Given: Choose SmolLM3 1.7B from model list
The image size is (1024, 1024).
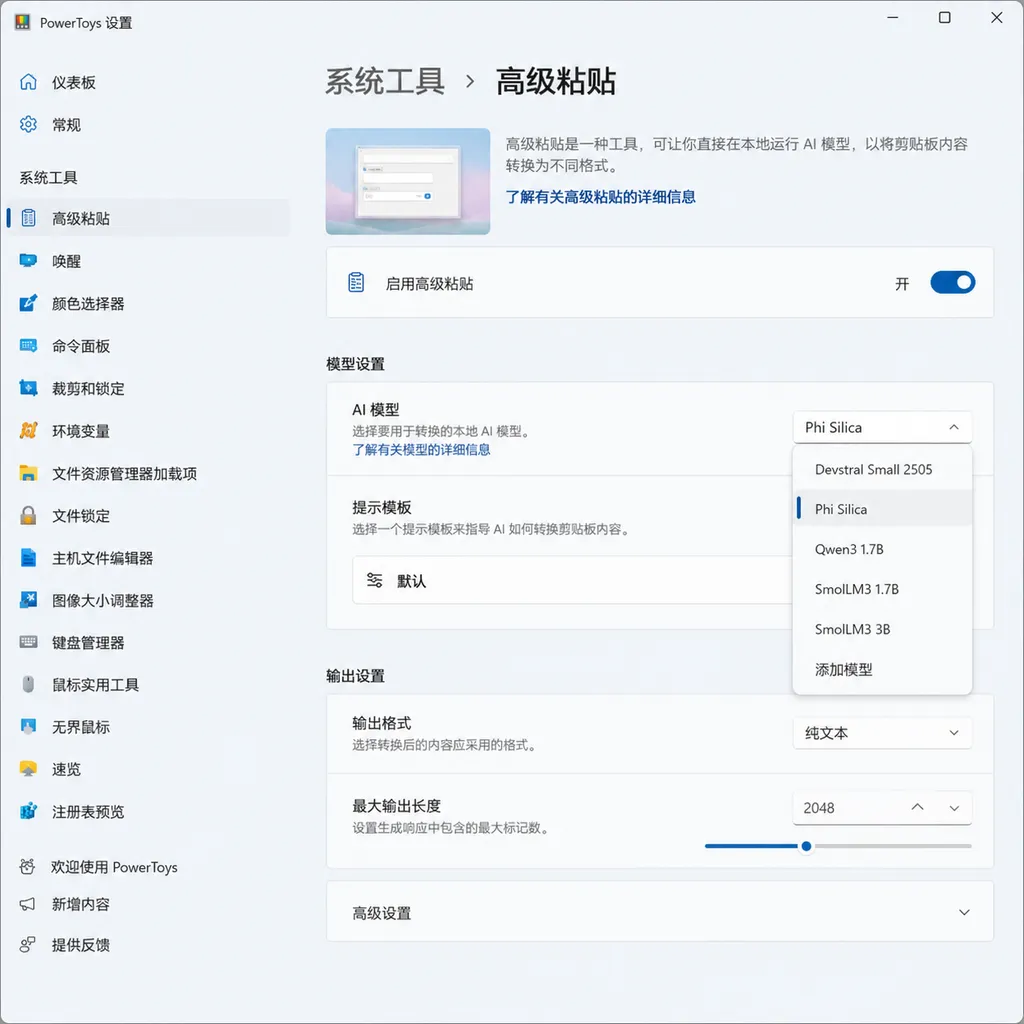Looking at the screenshot, I should pos(882,589).
